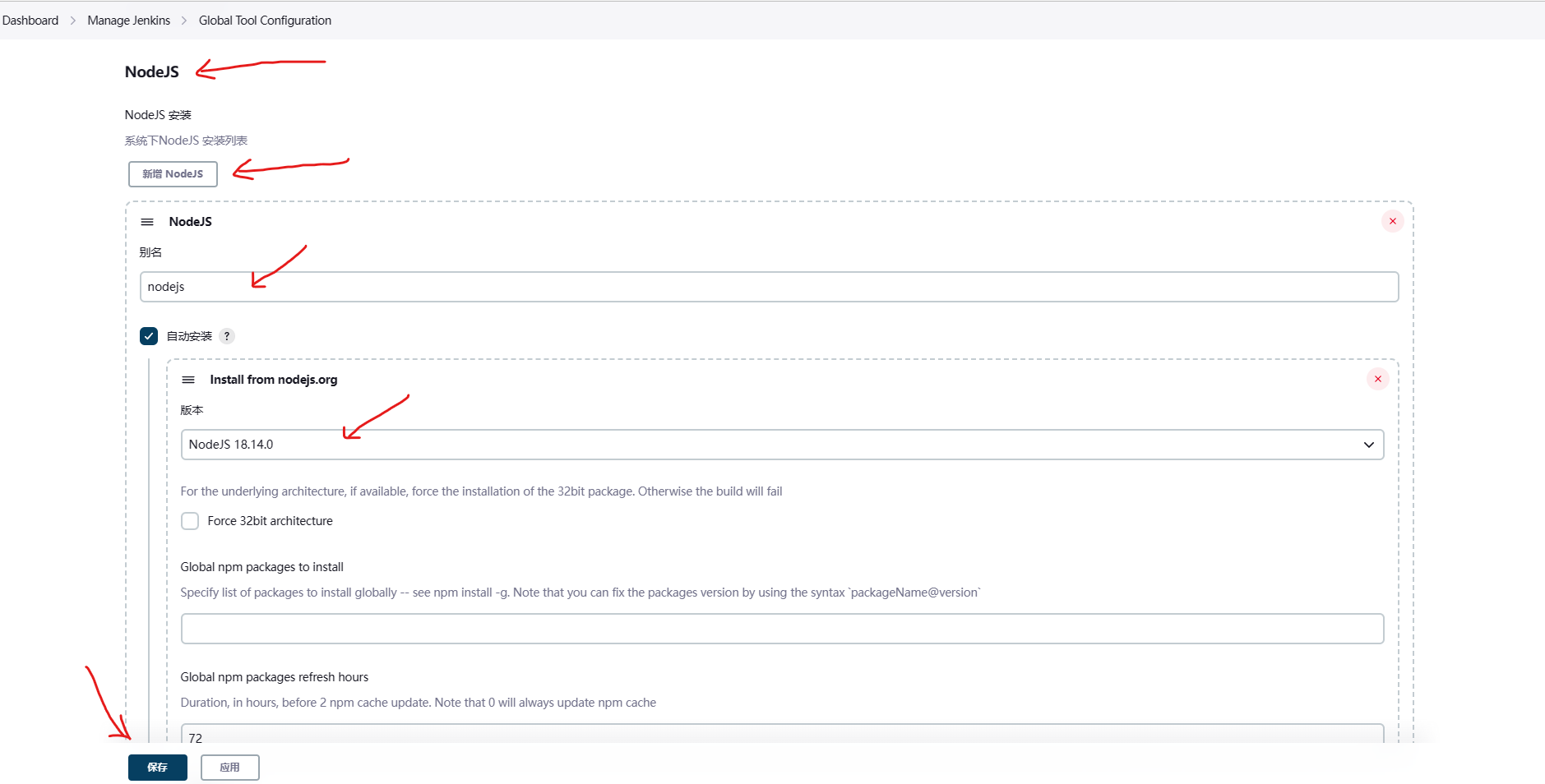
Task: Uncheck the 自动安装 checkbox
Action: click(x=149, y=336)
